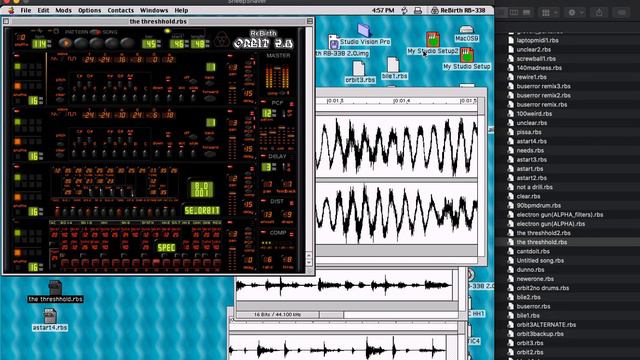Toggle the loop indicator LED above the bar display

tap(167, 31)
